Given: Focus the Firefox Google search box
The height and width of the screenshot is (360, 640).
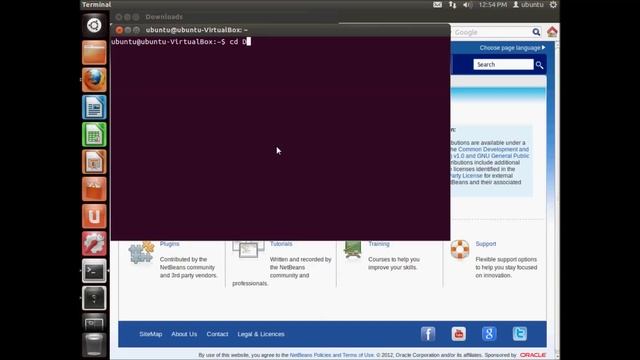Looking at the screenshot, I should [x=492, y=32].
